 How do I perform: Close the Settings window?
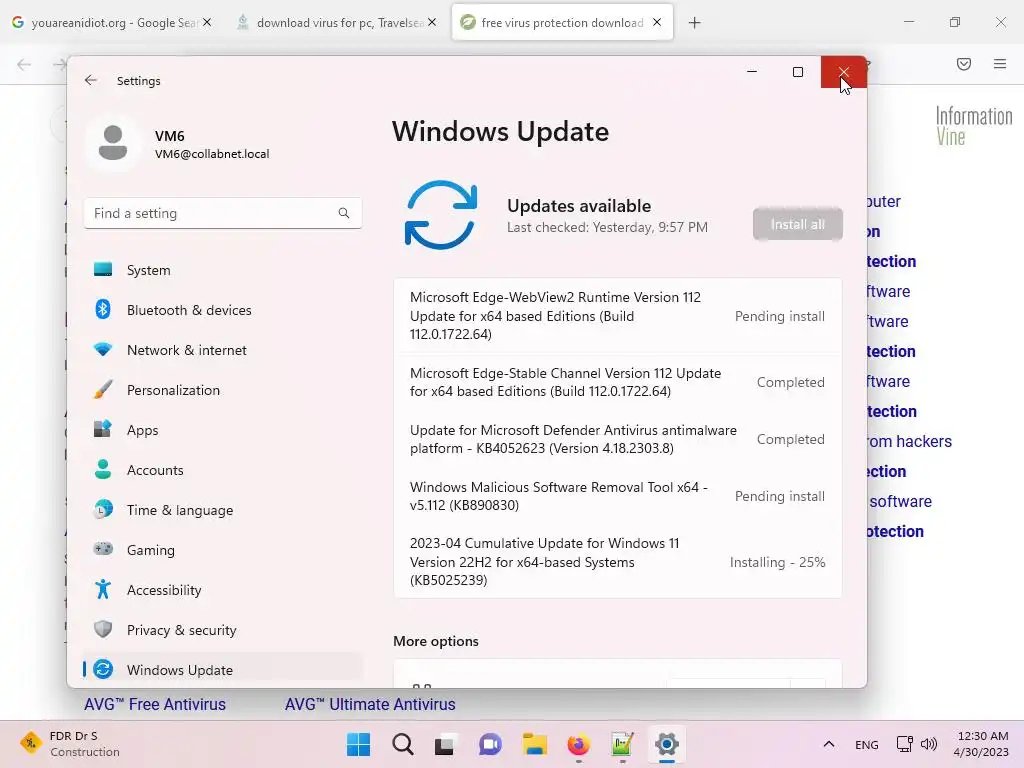tap(844, 72)
